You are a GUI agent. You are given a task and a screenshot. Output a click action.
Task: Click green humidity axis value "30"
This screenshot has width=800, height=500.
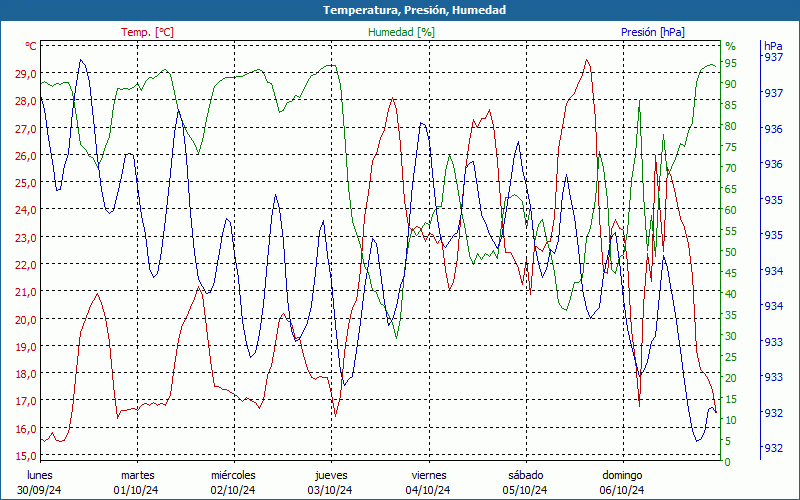click(731, 336)
